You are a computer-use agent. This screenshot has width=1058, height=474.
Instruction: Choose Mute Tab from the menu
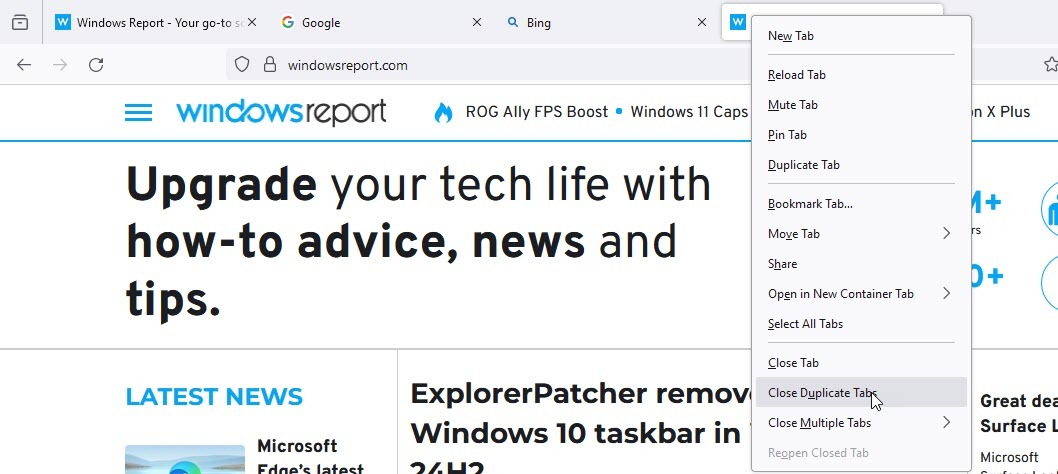(861, 105)
